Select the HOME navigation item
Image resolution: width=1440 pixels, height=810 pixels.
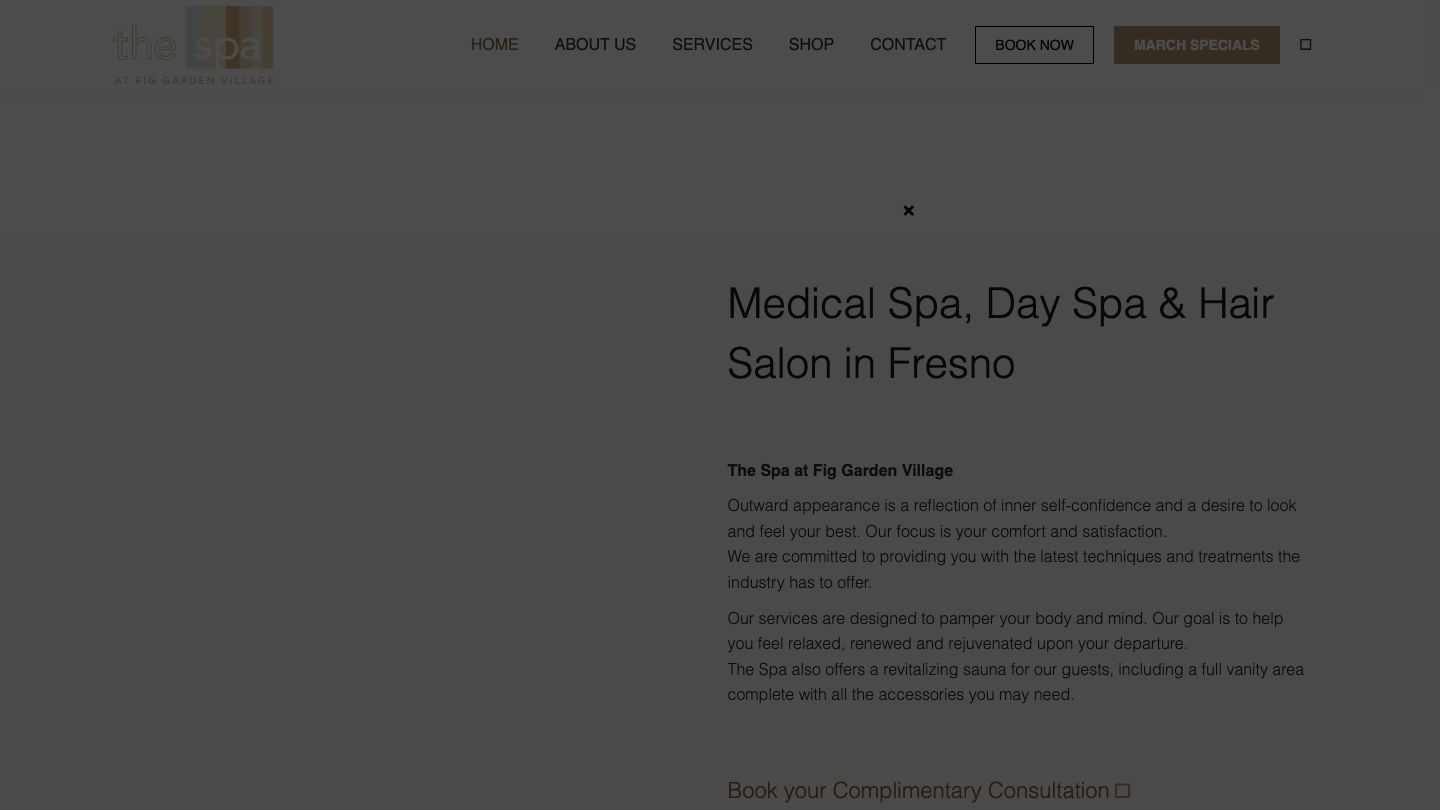click(x=494, y=44)
